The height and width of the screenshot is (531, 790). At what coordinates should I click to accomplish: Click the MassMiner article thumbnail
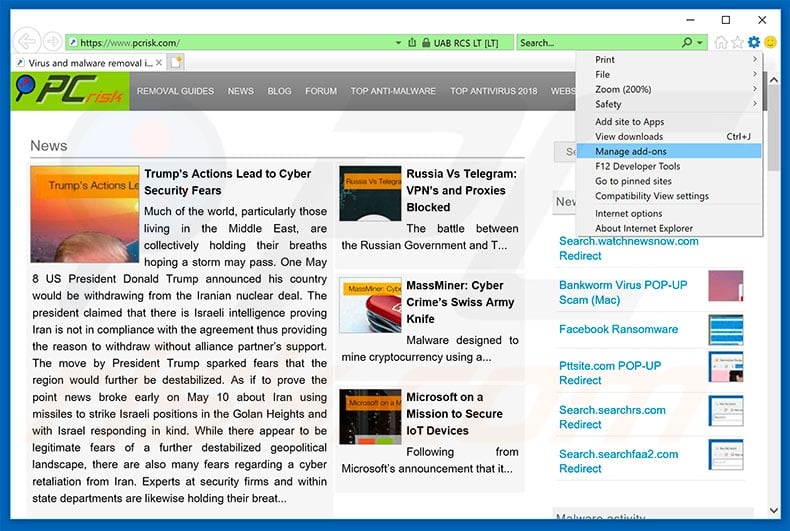click(370, 305)
